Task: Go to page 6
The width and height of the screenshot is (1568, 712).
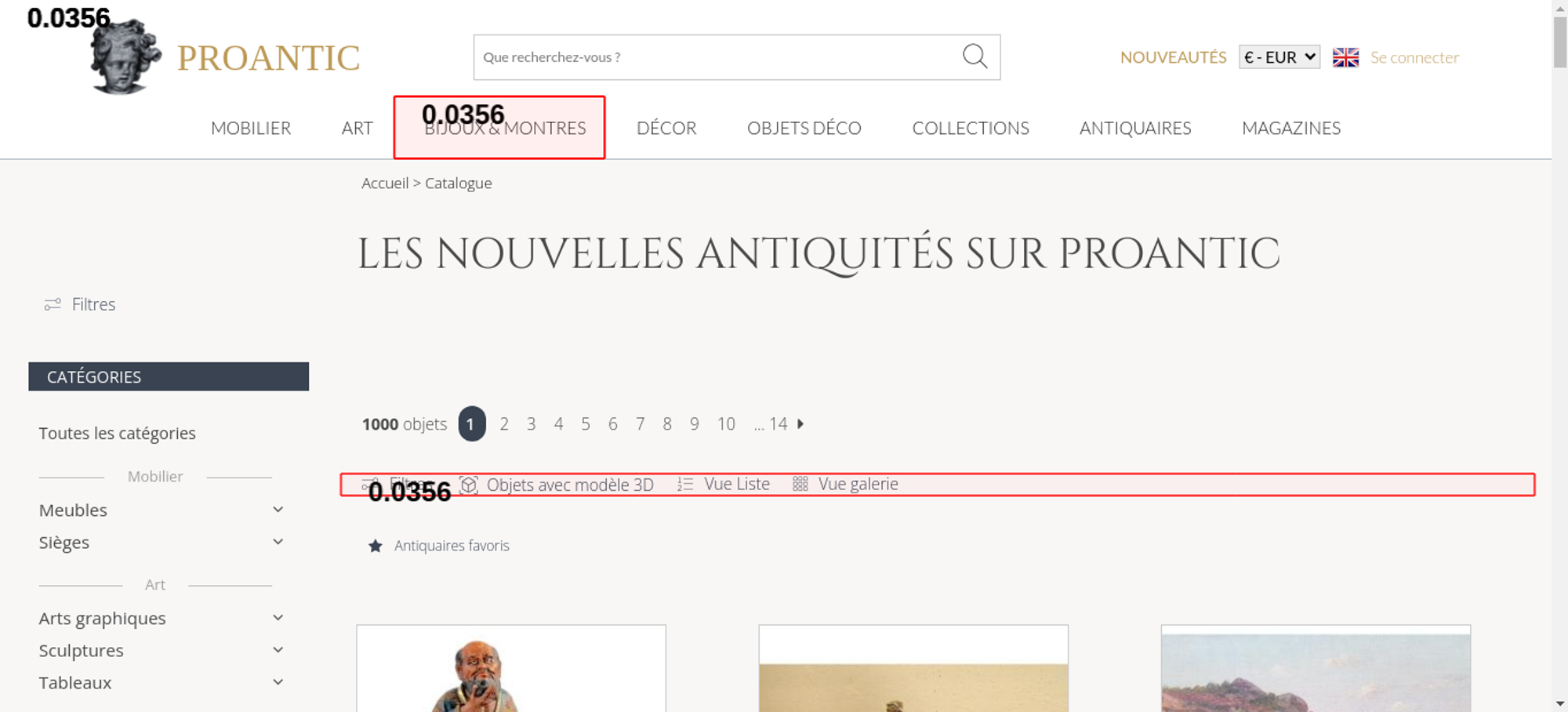Action: [x=612, y=424]
